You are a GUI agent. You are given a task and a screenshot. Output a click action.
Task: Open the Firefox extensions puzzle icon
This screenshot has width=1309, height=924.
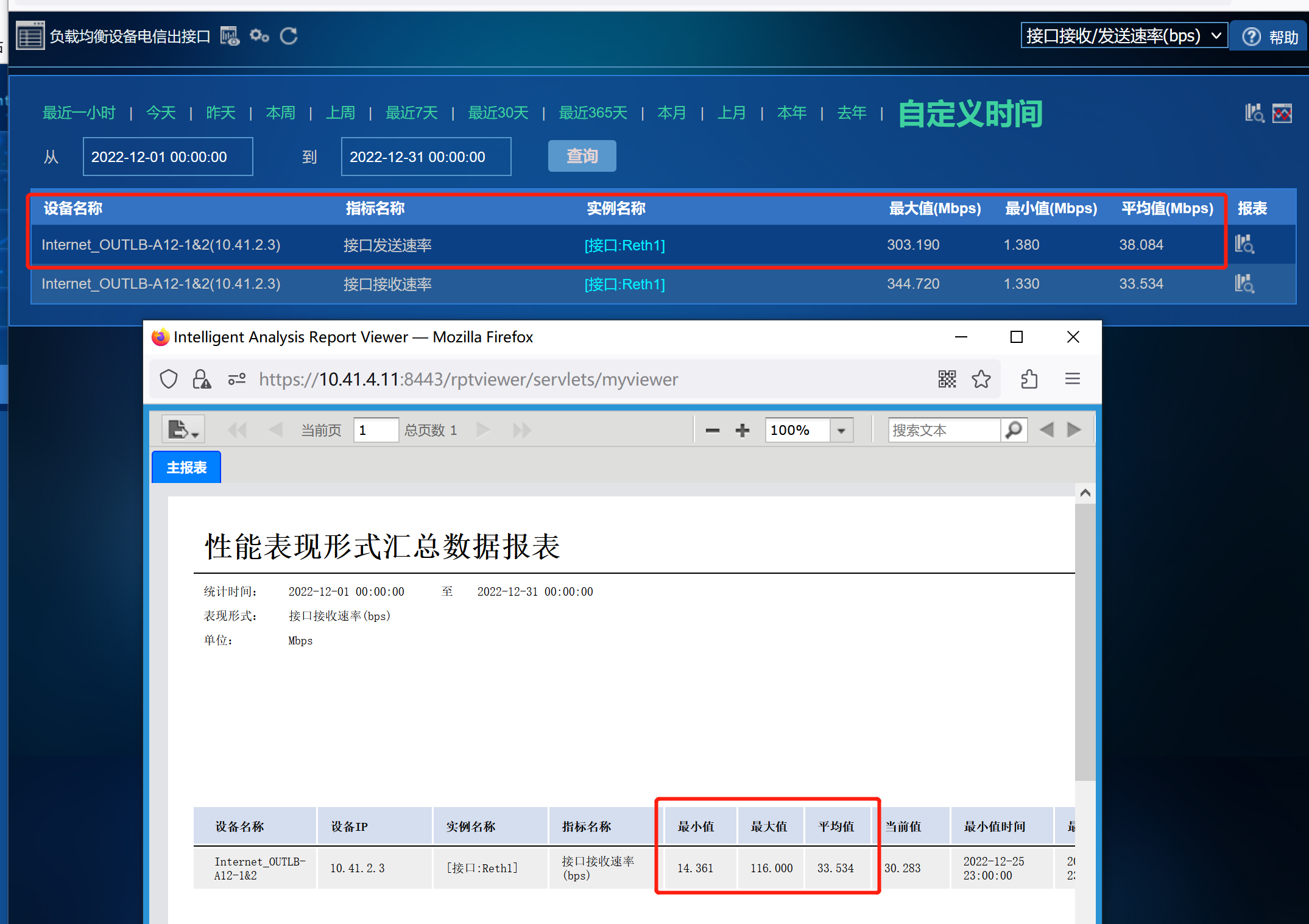click(x=1029, y=379)
